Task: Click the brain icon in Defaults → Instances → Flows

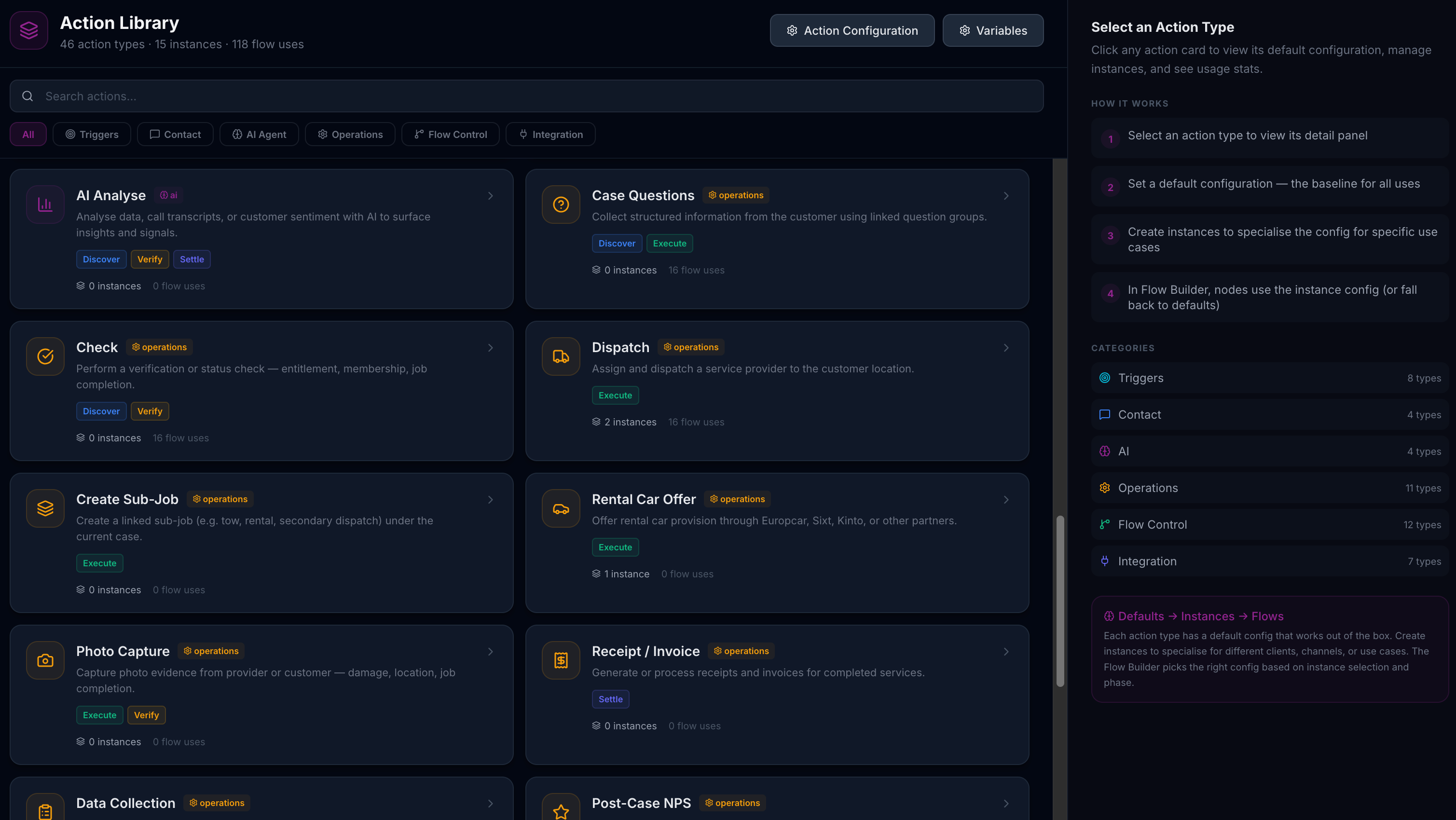Action: click(1109, 616)
